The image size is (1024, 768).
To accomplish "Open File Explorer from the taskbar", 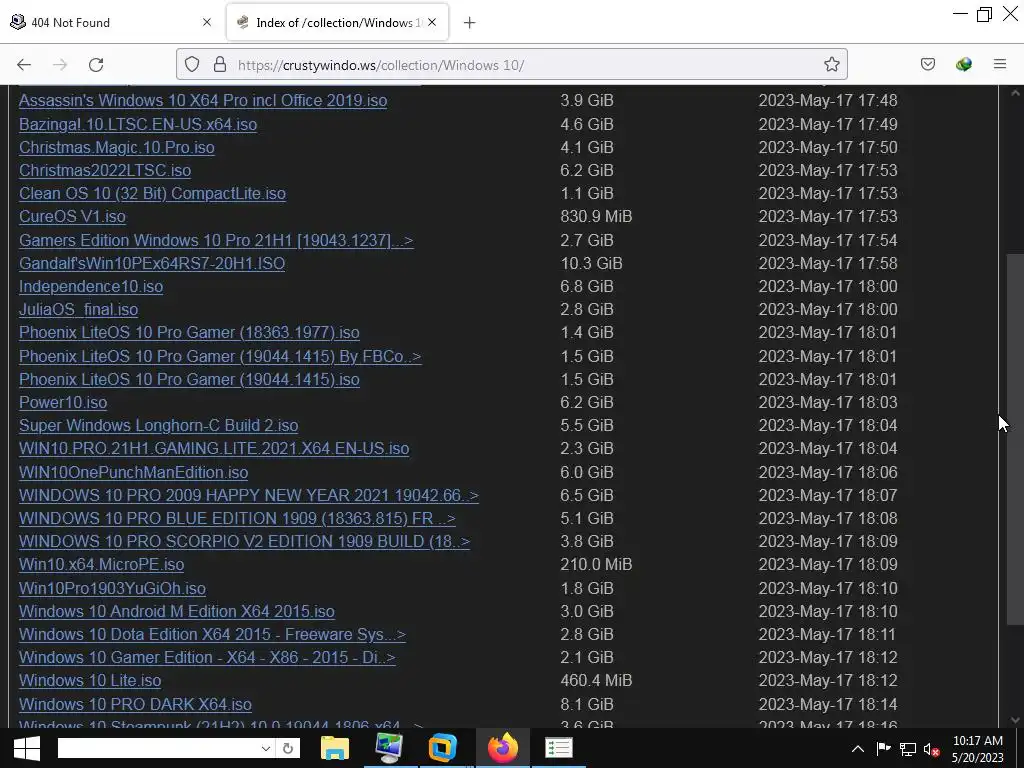I will (335, 748).
